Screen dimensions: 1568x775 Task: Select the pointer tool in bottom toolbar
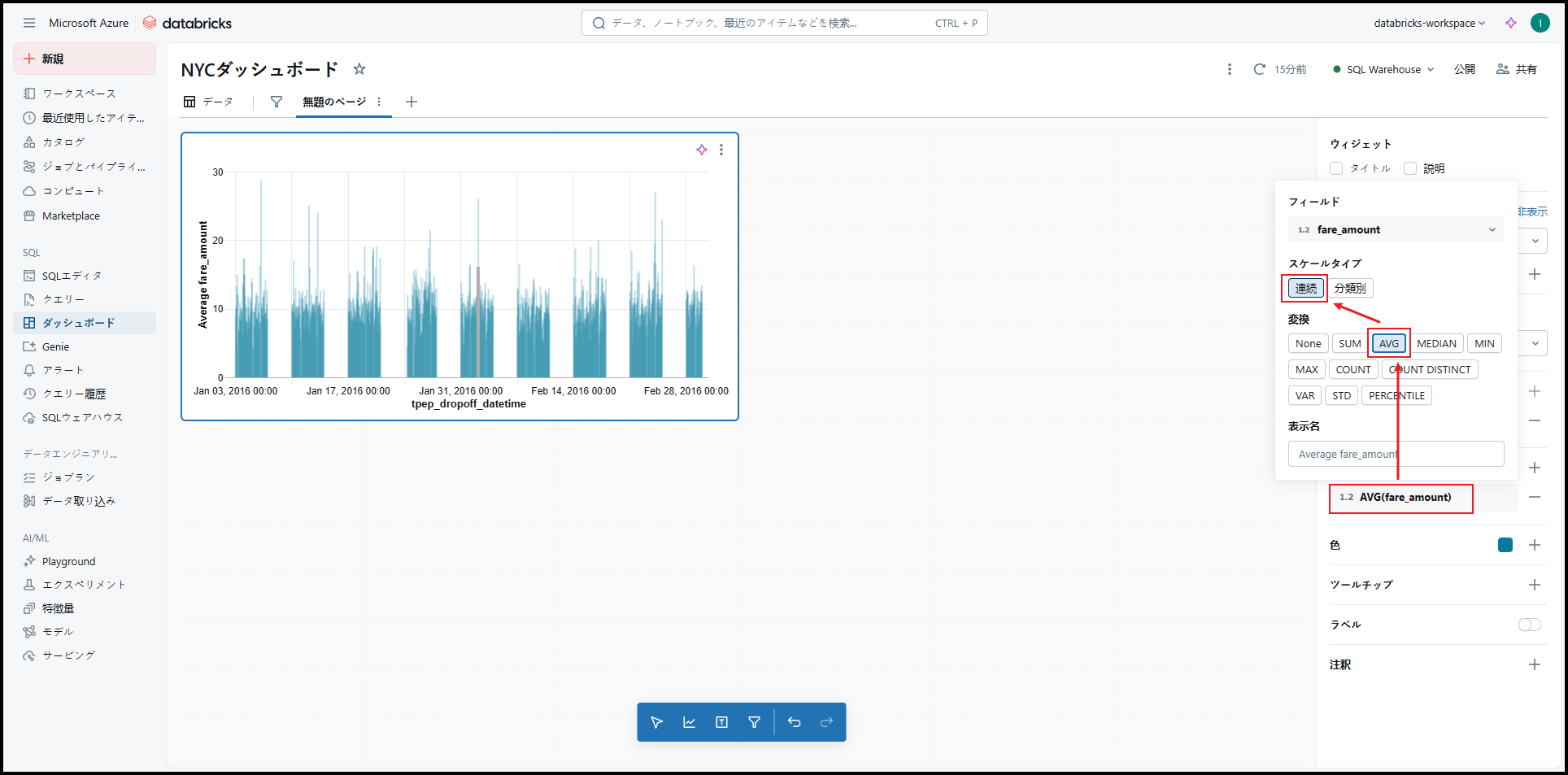point(657,722)
